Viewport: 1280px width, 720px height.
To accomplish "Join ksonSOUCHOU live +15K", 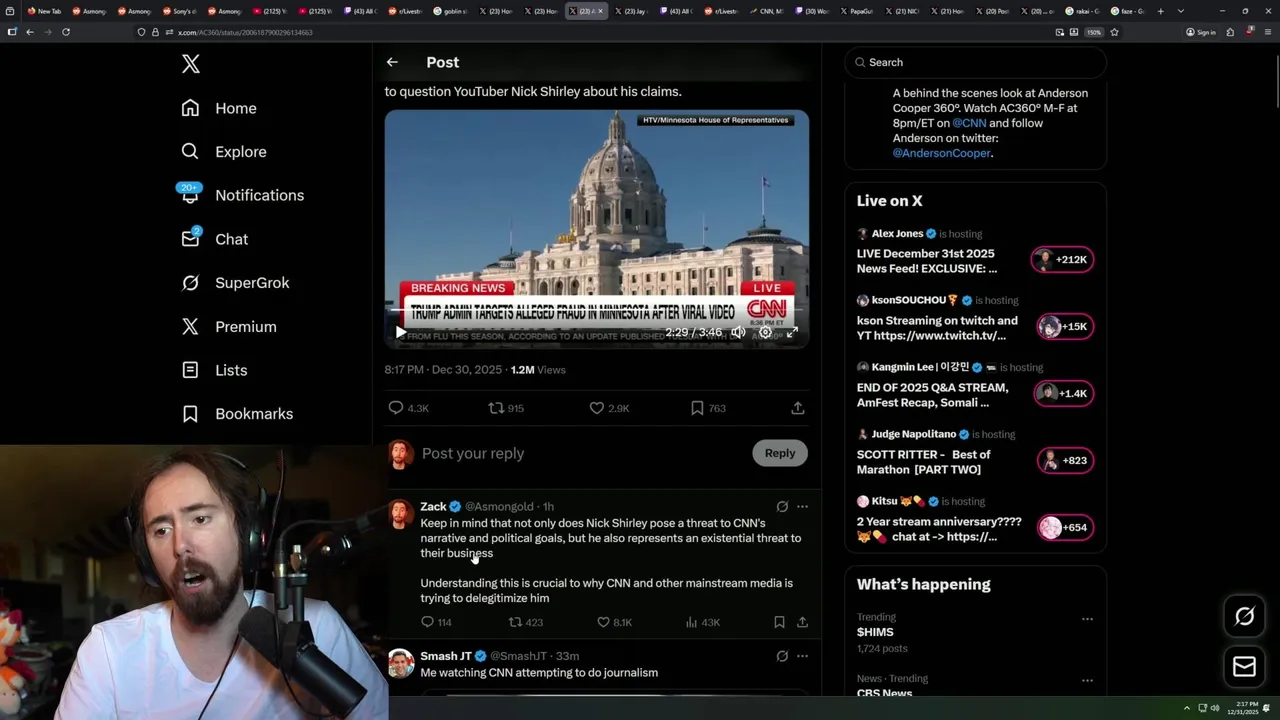I will 1064,327.
